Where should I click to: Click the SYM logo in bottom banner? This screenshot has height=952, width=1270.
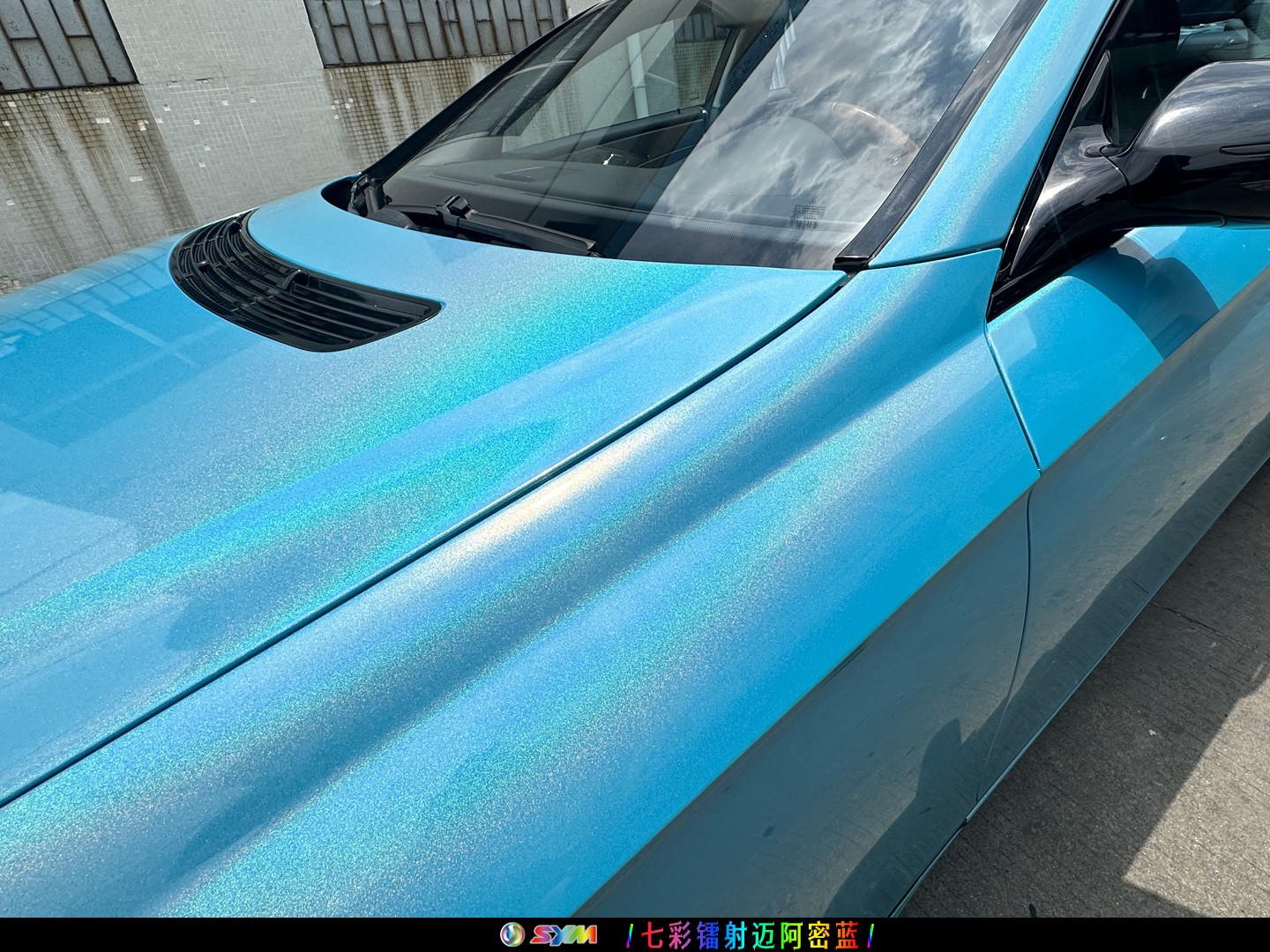click(x=549, y=934)
